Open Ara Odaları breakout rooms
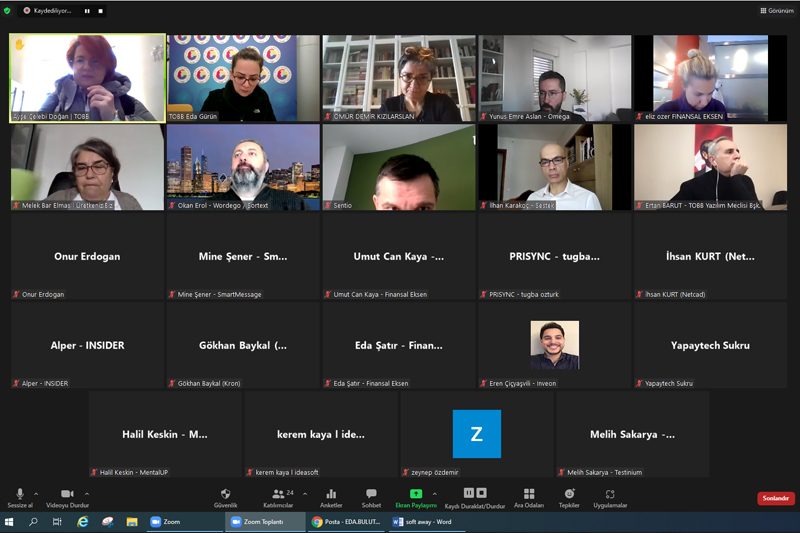800x533 pixels. click(529, 497)
